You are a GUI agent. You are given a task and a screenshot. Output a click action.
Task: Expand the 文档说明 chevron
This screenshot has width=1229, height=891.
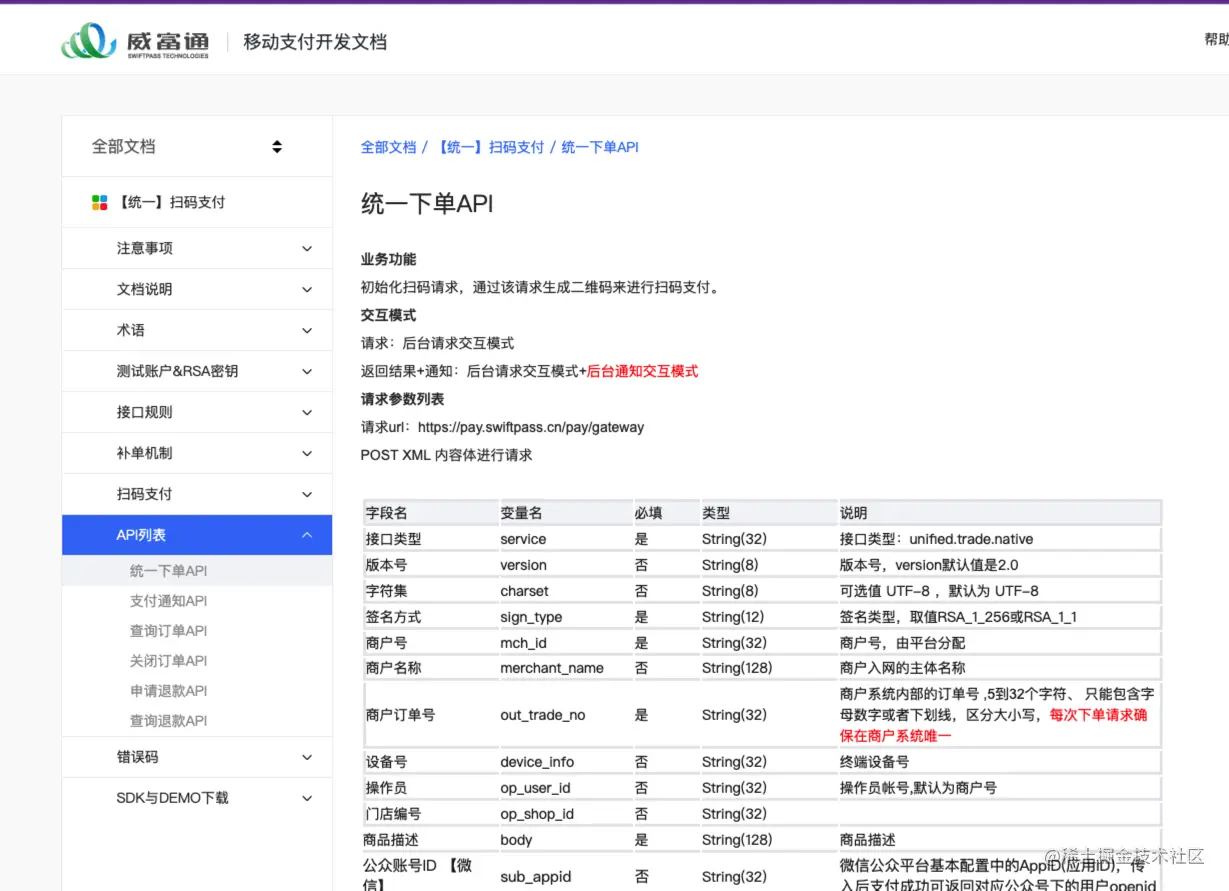[307, 289]
